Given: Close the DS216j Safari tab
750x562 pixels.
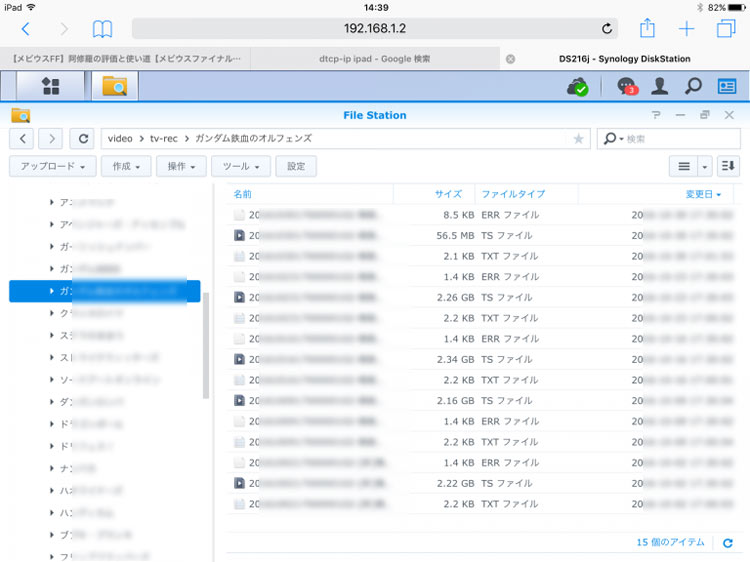Looking at the screenshot, I should [510, 59].
